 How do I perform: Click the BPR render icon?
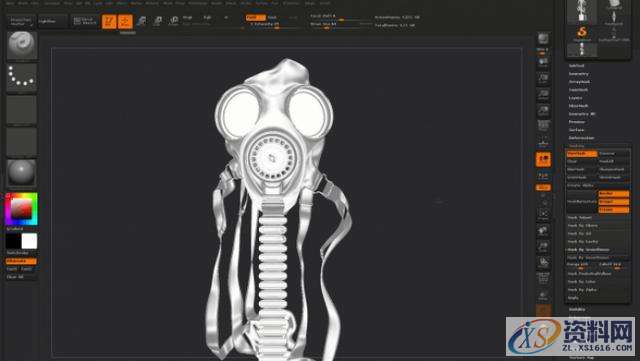[543, 40]
